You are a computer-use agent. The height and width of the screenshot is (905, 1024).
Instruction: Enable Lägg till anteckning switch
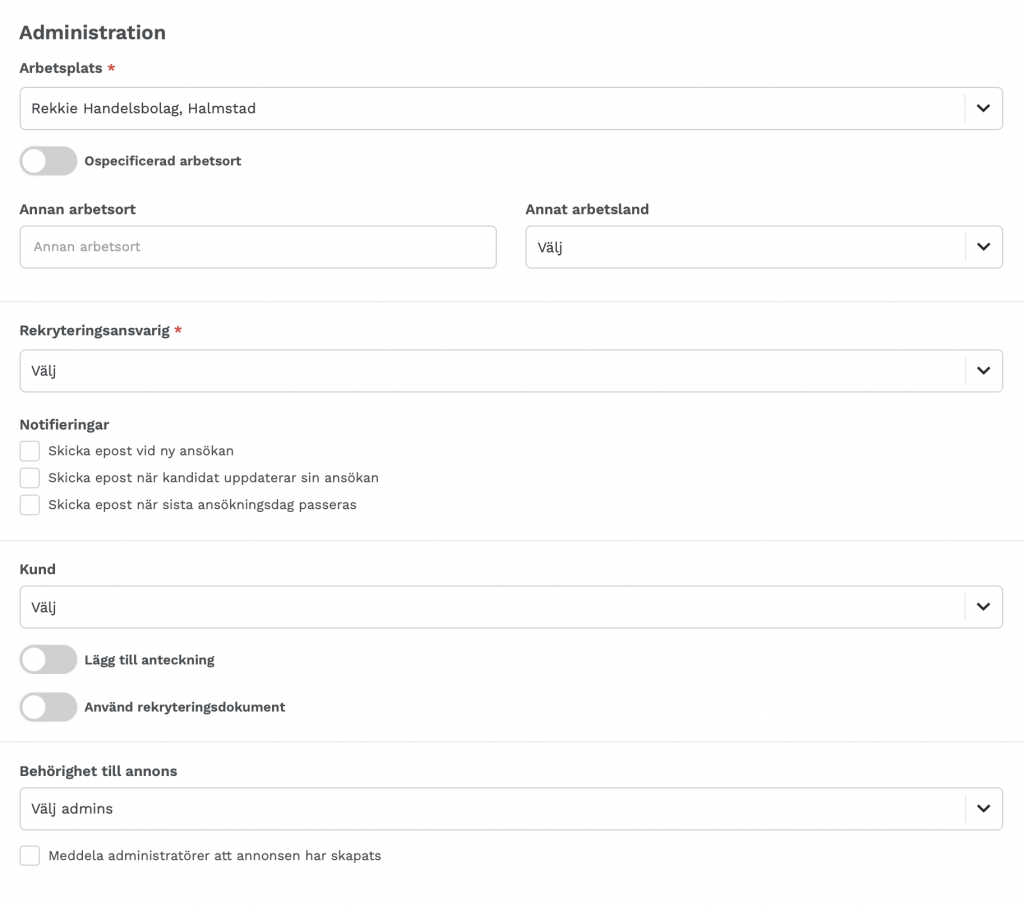(x=48, y=659)
